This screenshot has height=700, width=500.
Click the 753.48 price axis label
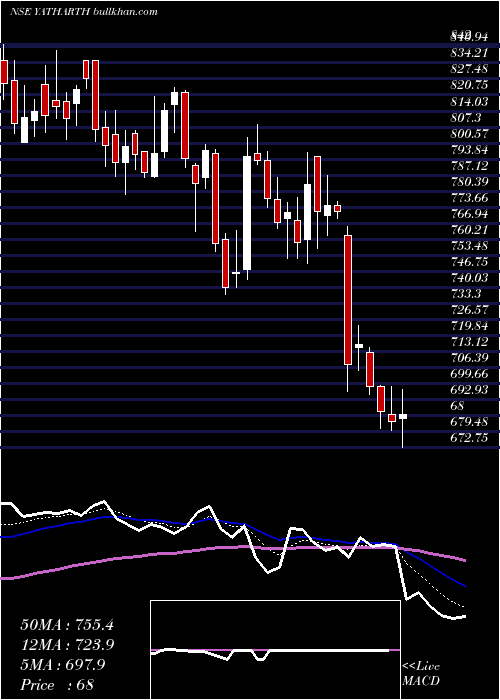point(469,246)
